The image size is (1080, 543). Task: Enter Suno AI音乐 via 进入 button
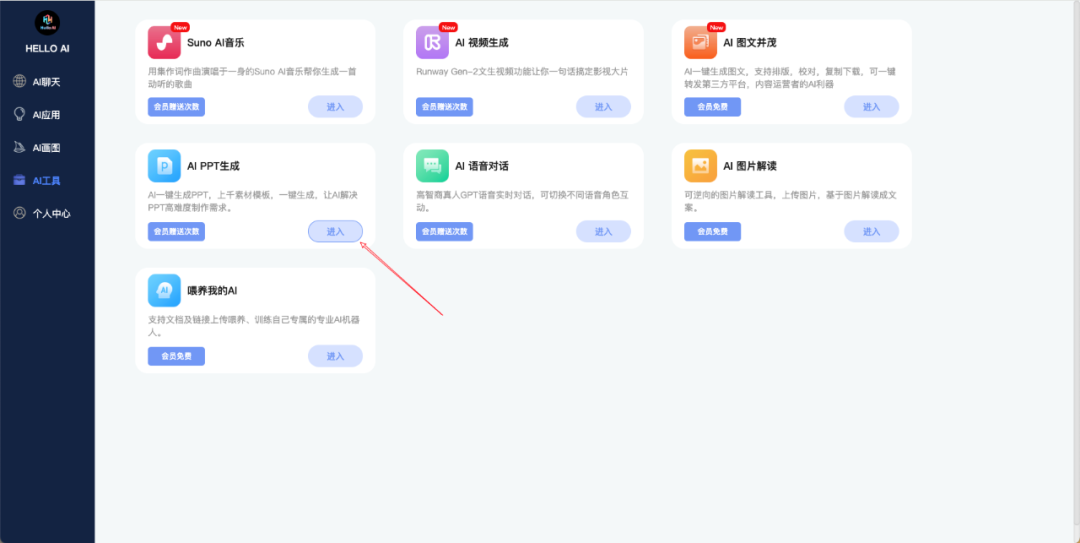coord(335,107)
